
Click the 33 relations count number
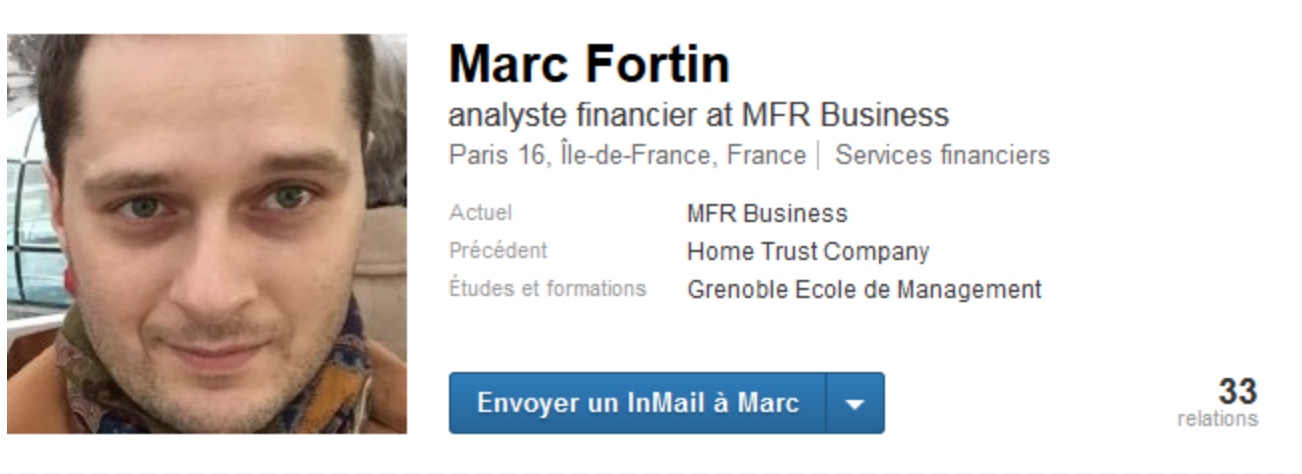pyautogui.click(x=1237, y=391)
